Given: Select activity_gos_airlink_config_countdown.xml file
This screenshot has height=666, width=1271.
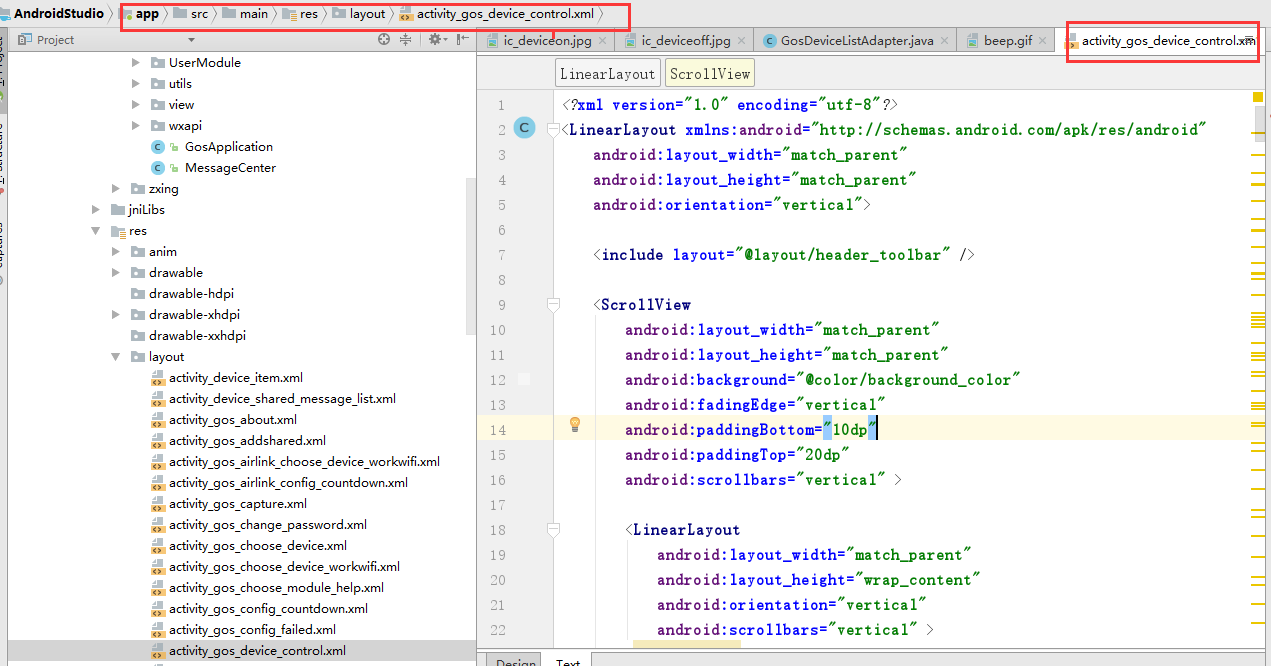Looking at the screenshot, I should coord(288,483).
